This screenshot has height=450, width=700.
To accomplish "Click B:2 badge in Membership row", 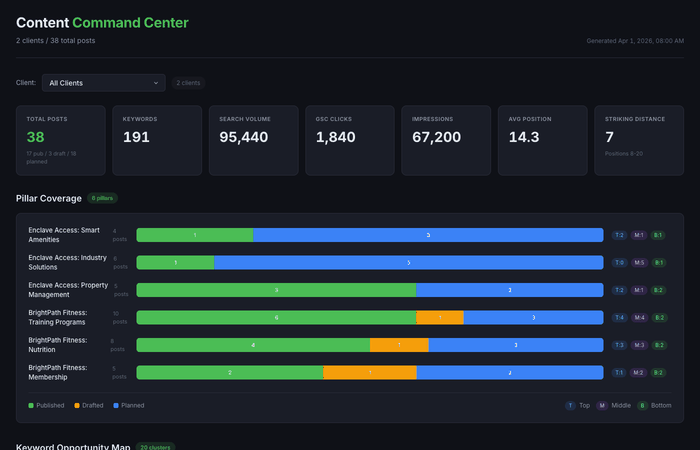I will coord(658,373).
